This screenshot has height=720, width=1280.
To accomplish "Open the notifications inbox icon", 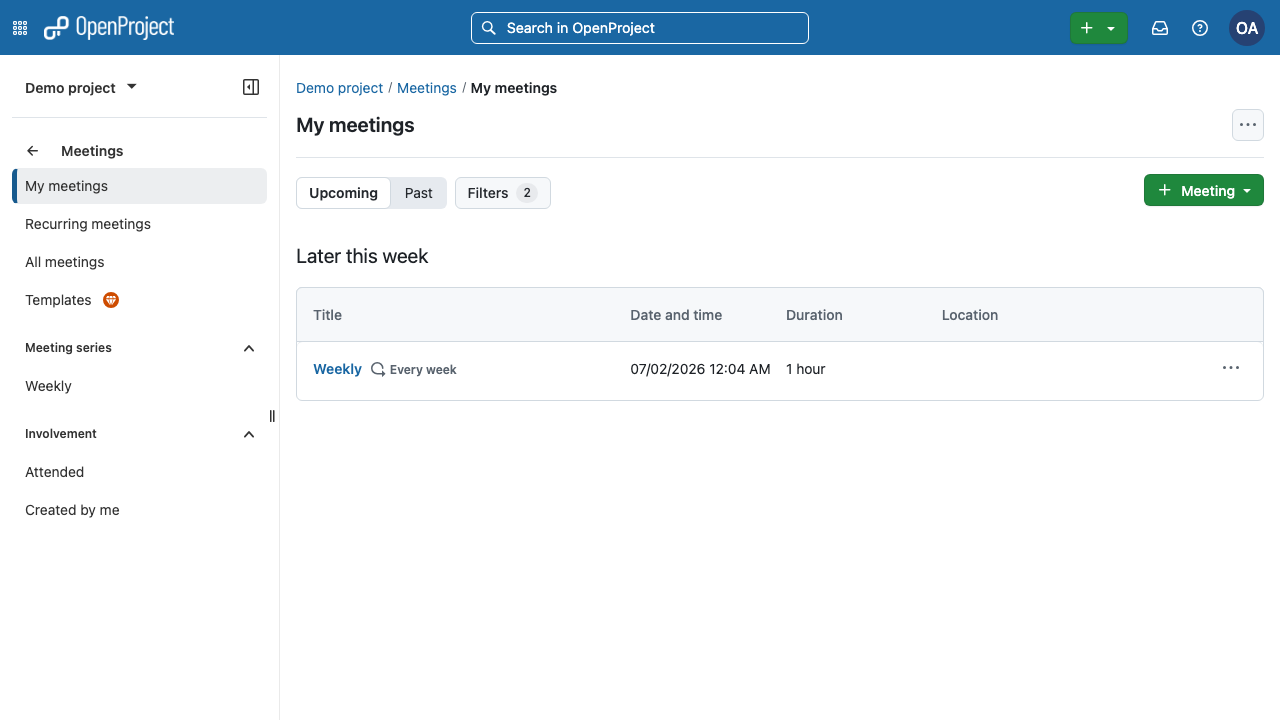I will pyautogui.click(x=1160, y=28).
